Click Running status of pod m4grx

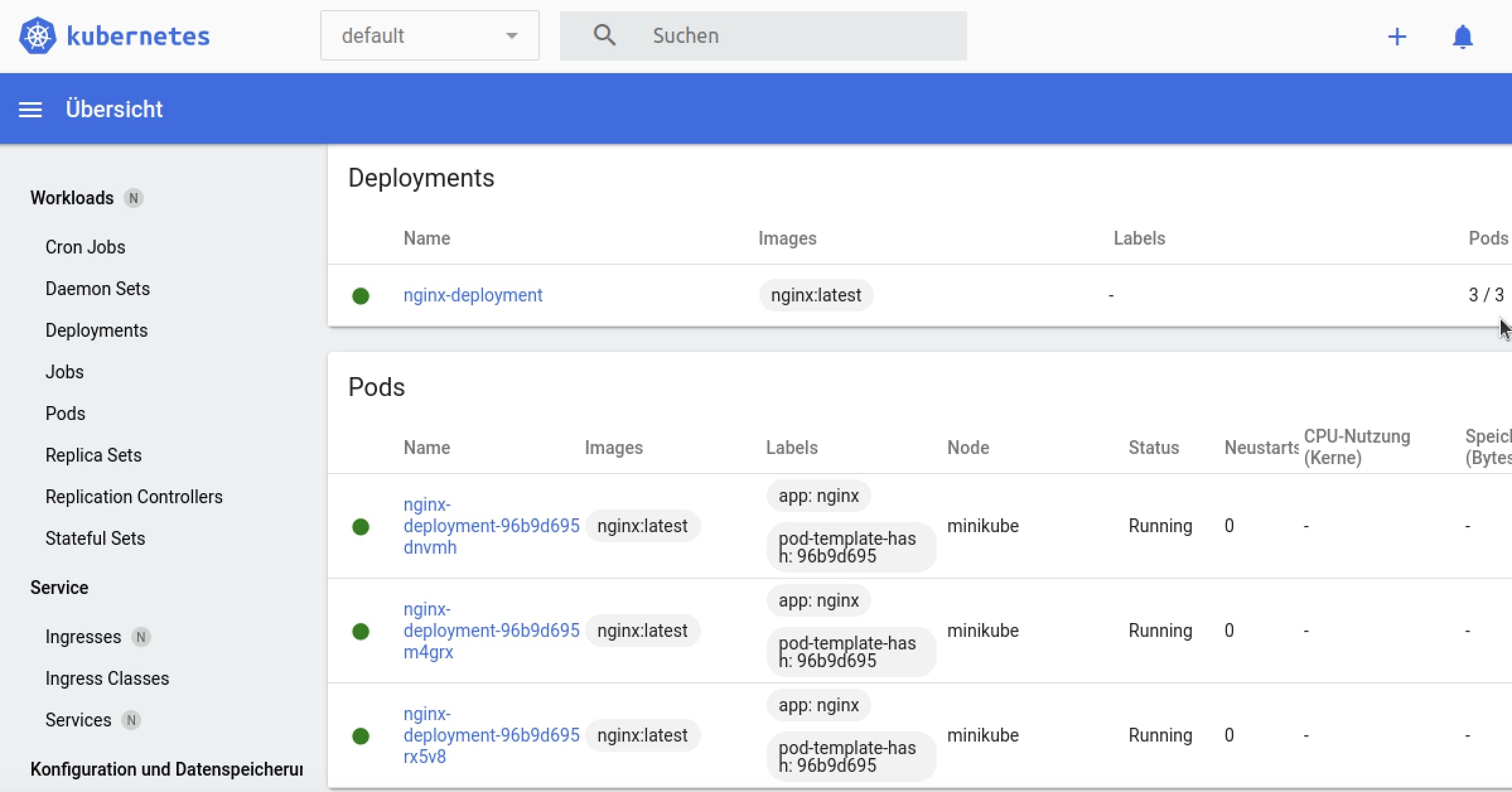(x=1160, y=631)
